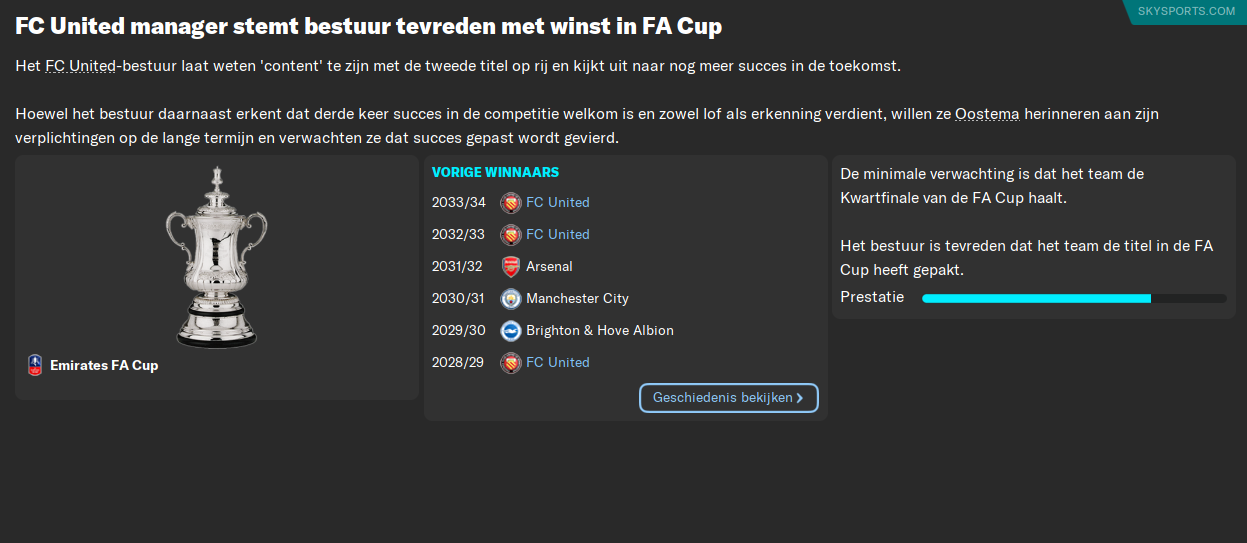Click the small Emirates FA Cup logo icon
1247x543 pixels.
click(x=35, y=365)
